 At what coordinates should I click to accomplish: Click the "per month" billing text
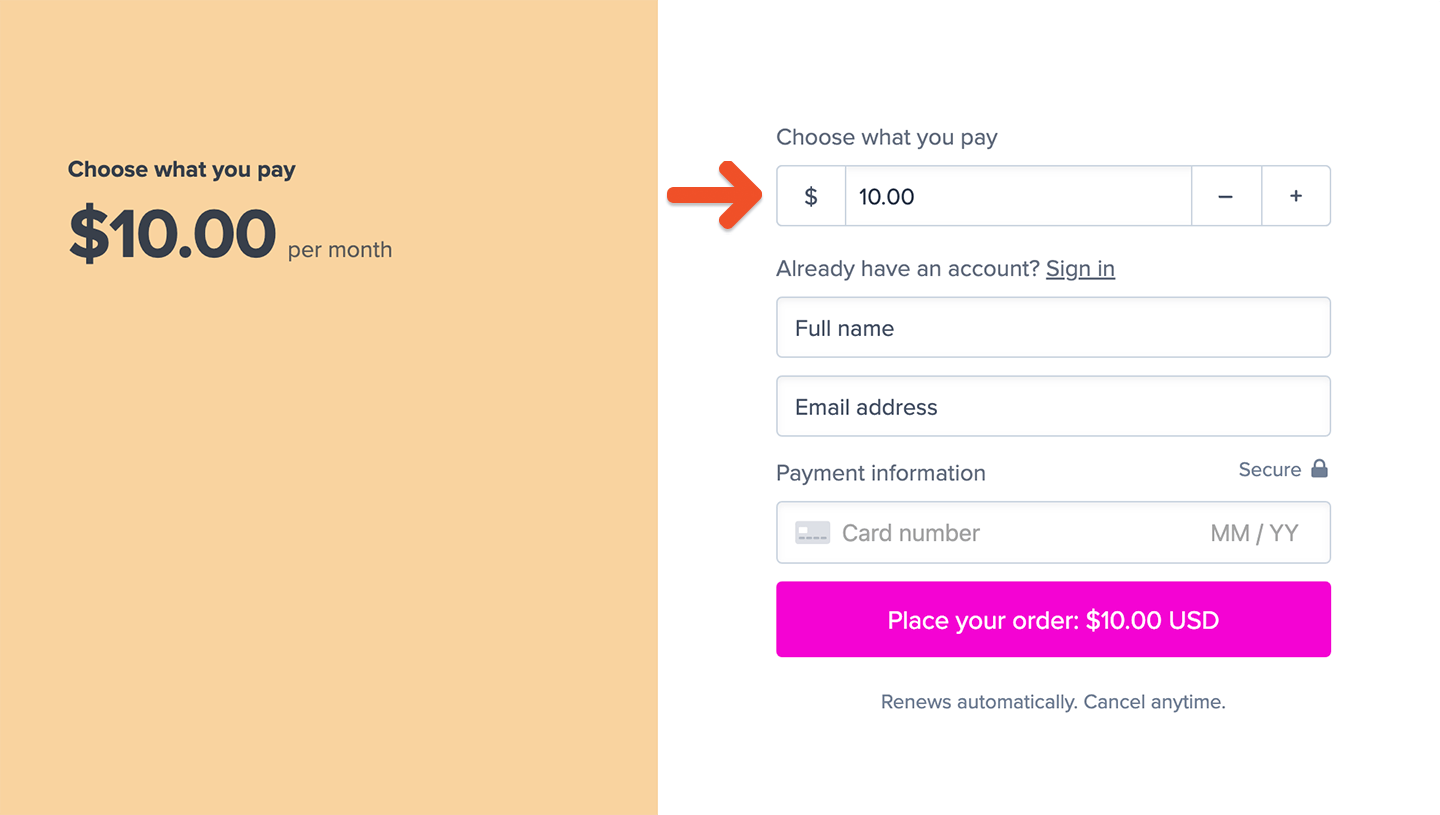[x=340, y=250]
